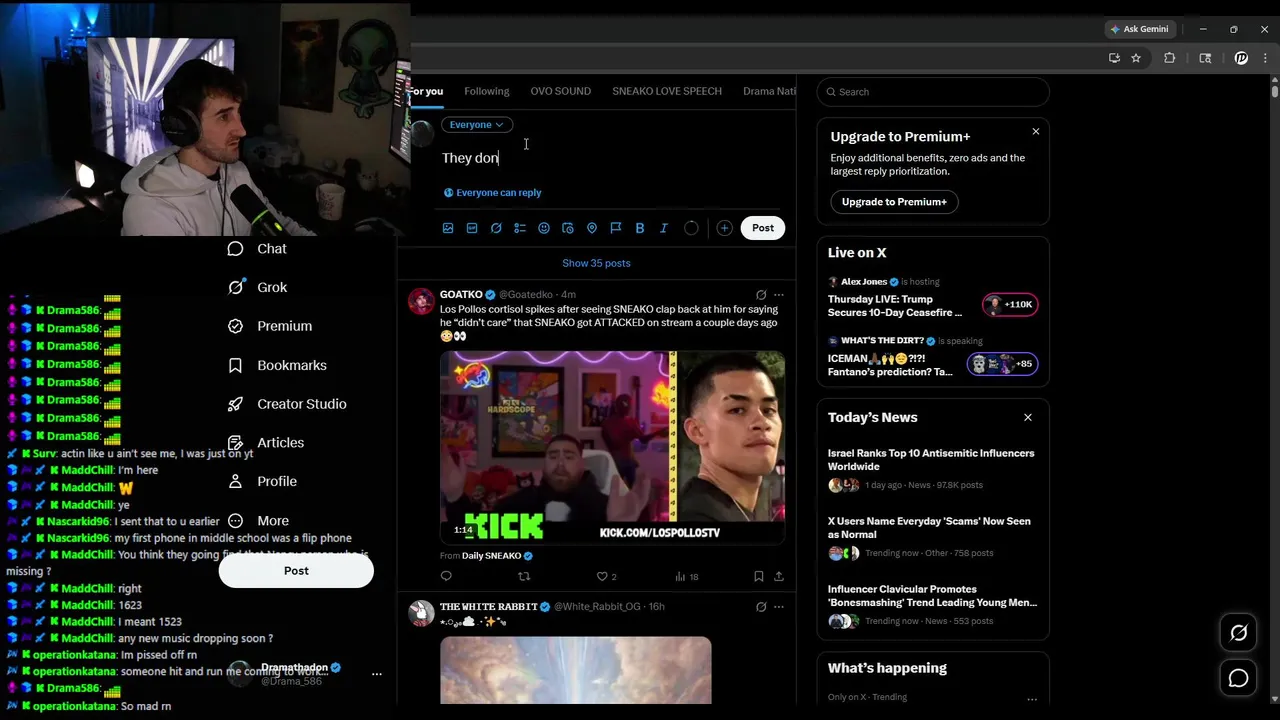The width and height of the screenshot is (1280, 720).
Task: Dismiss the Upgrade to Premium+ card
Action: 1036,132
